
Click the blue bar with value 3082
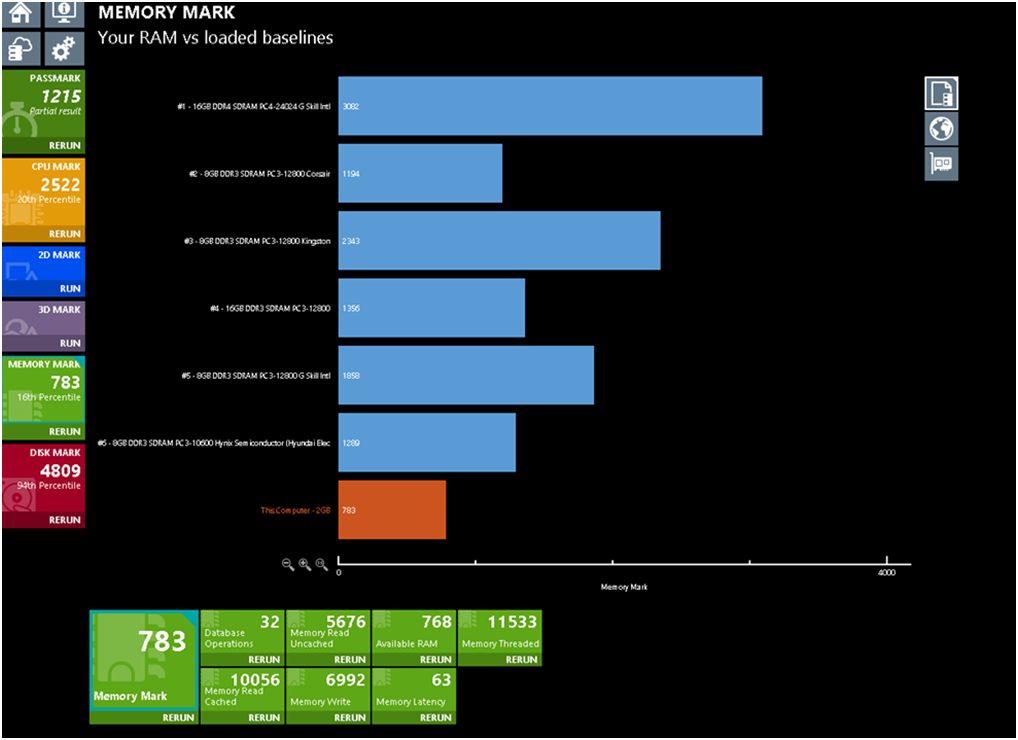(x=550, y=106)
